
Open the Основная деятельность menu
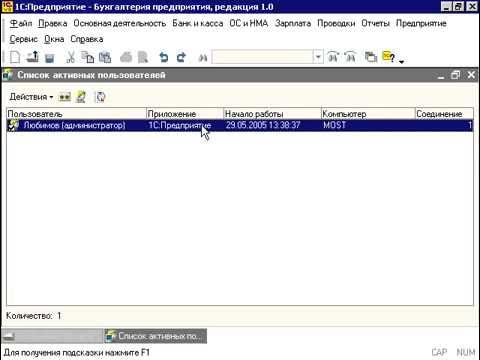[120, 23]
